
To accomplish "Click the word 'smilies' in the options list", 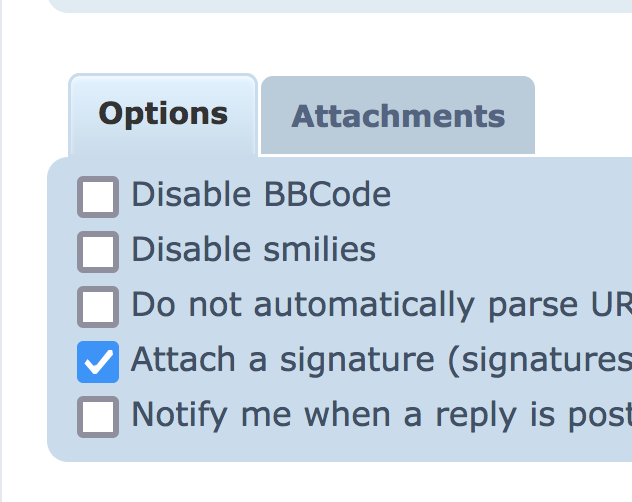I will [x=320, y=249].
